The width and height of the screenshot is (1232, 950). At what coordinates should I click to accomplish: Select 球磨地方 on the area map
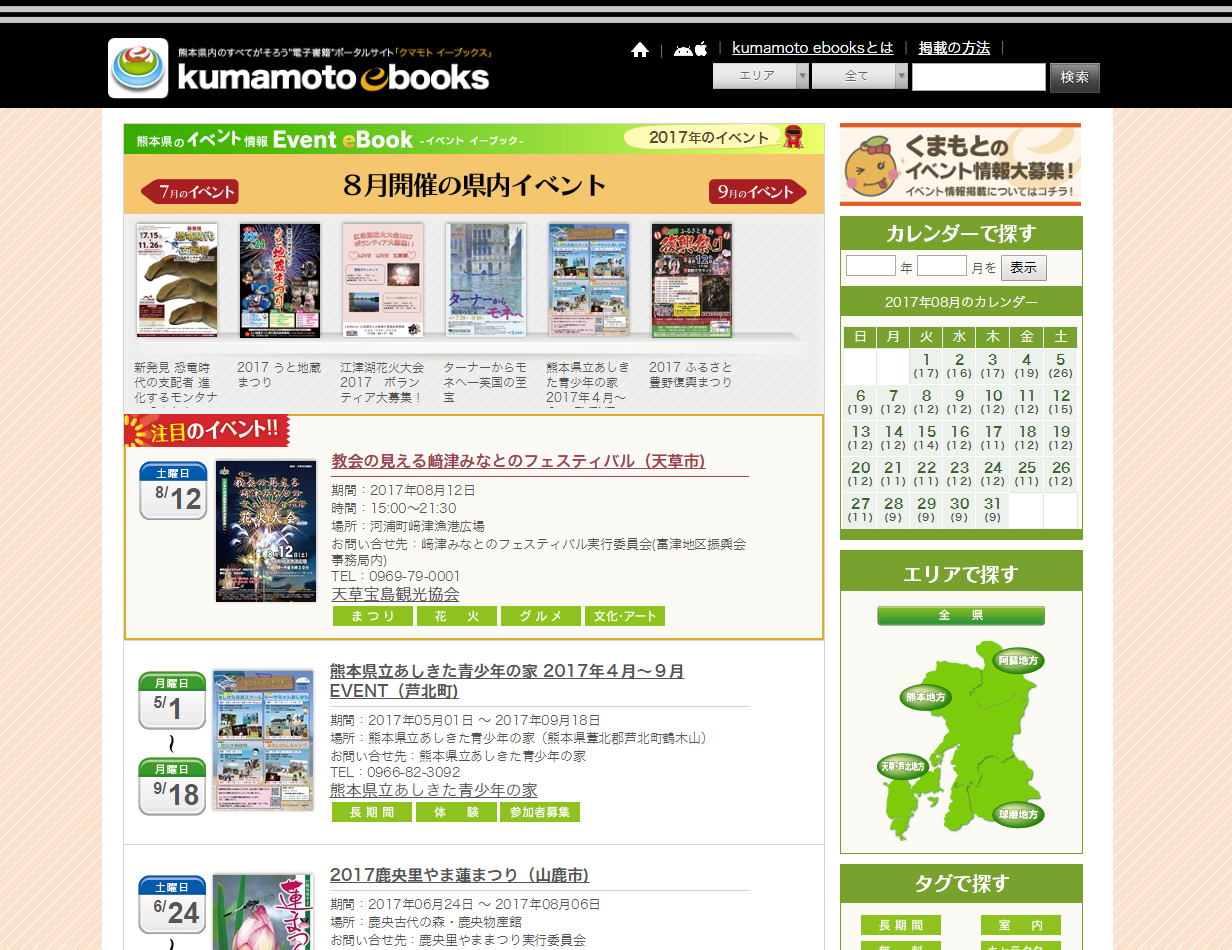tap(1018, 815)
